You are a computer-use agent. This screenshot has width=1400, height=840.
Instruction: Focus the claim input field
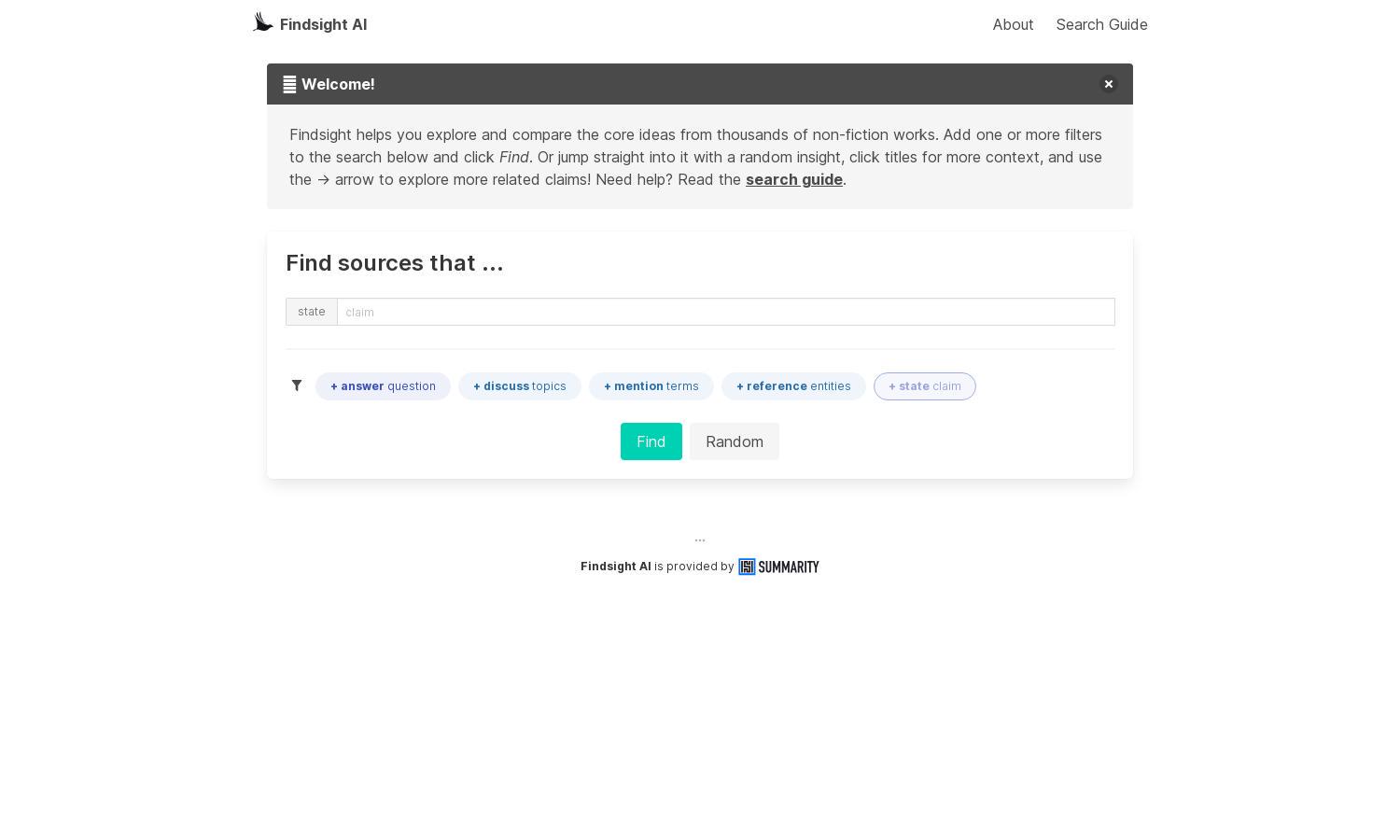(725, 312)
